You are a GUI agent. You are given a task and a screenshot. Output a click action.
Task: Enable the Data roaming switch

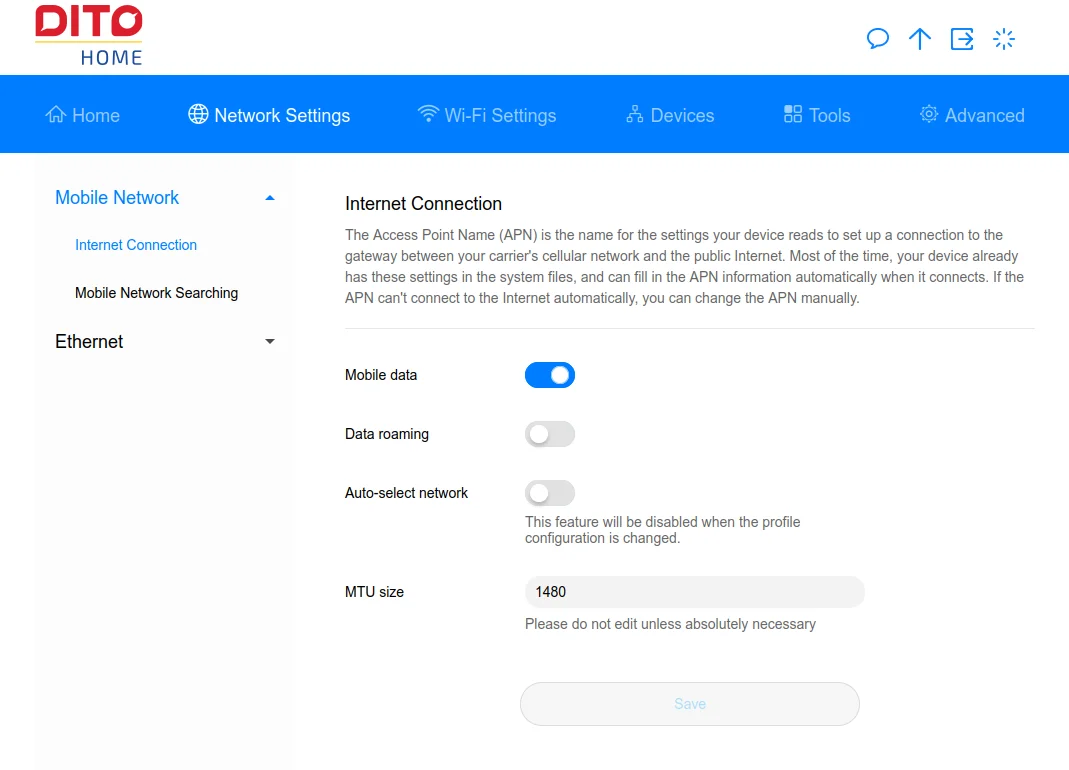point(549,434)
